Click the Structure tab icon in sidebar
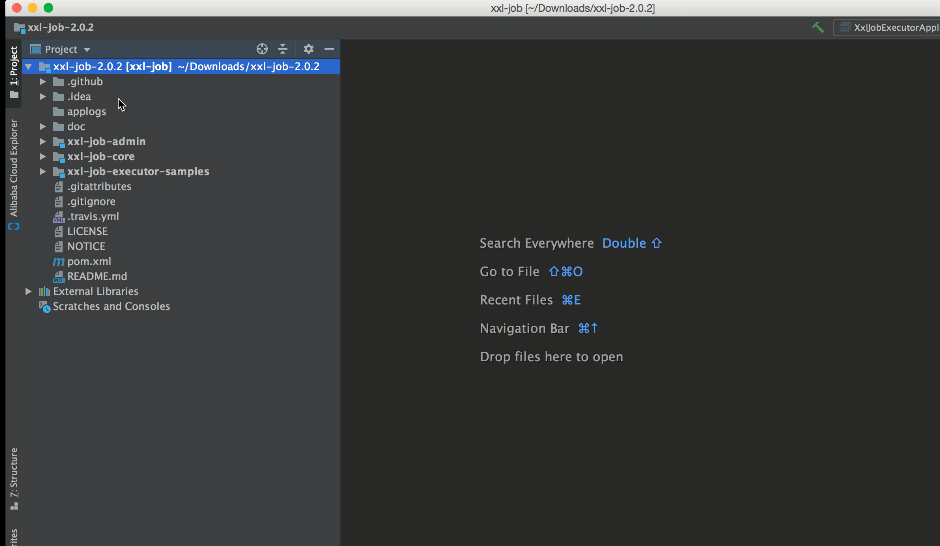 (14, 506)
